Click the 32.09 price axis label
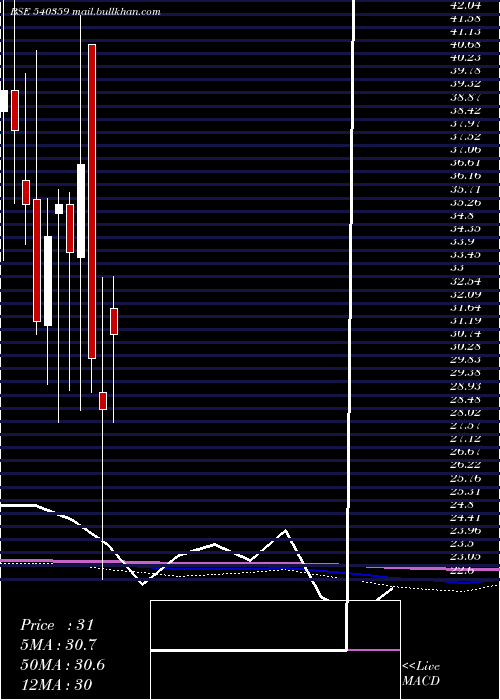500x700 pixels. tap(466, 294)
